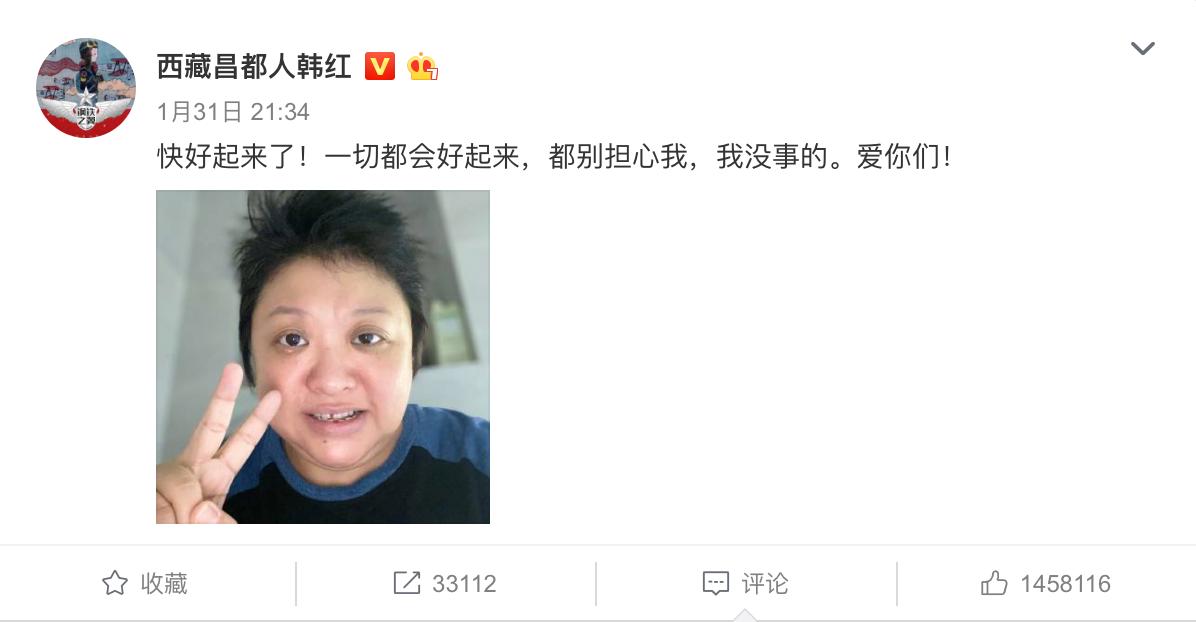Image resolution: width=1196 pixels, height=622 pixels.
Task: Open the circular profile avatar
Action: pyautogui.click(x=86, y=88)
